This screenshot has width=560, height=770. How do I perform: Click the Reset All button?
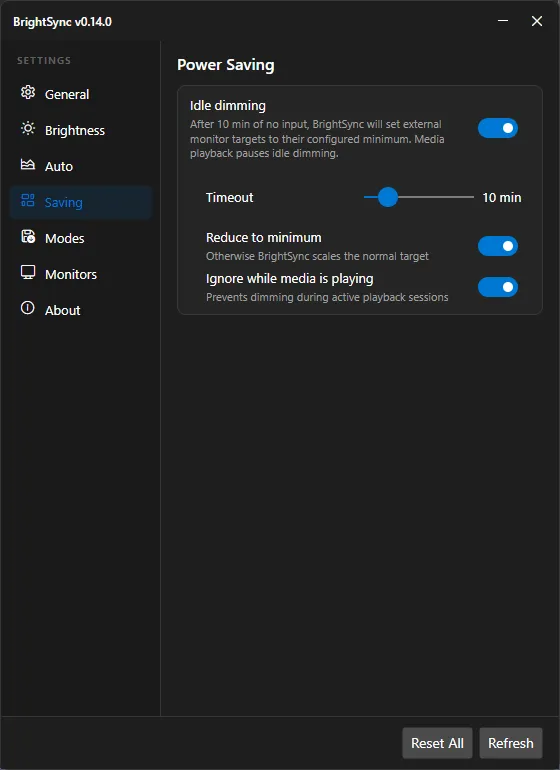coord(437,743)
